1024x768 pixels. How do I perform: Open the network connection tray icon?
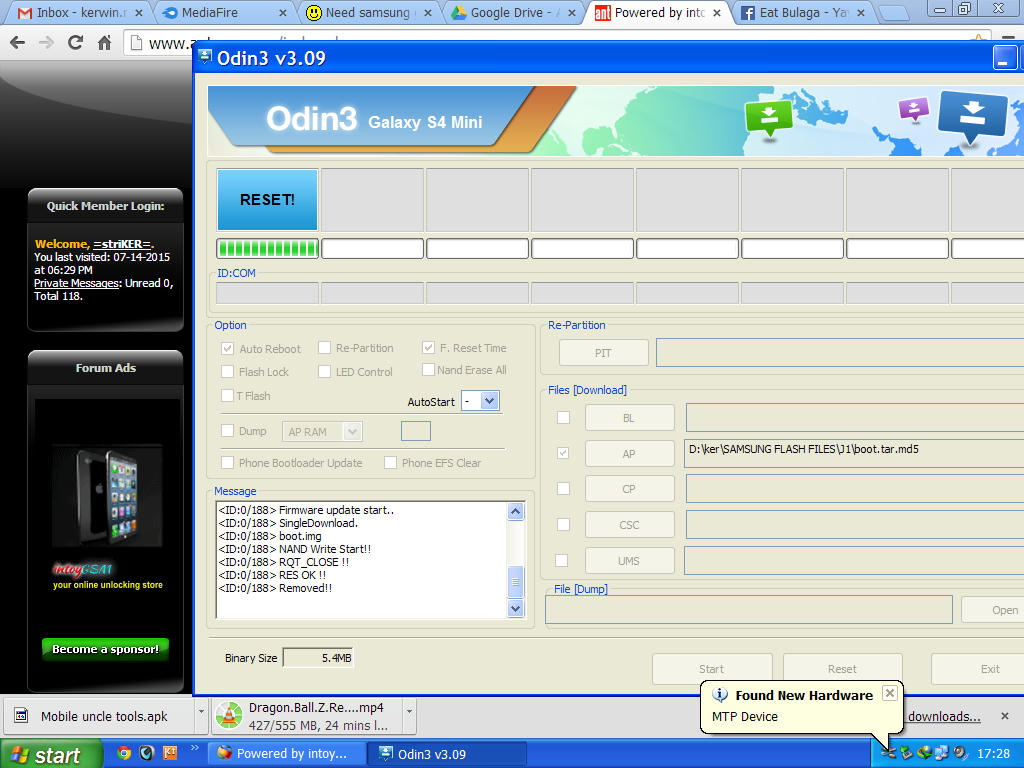point(941,753)
